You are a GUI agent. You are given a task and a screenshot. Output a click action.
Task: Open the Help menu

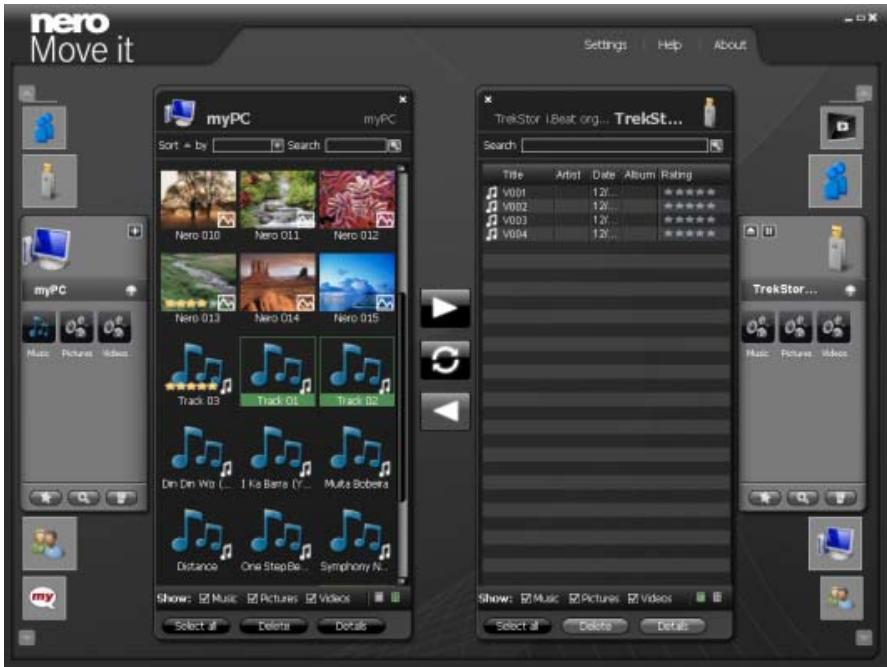(x=669, y=45)
